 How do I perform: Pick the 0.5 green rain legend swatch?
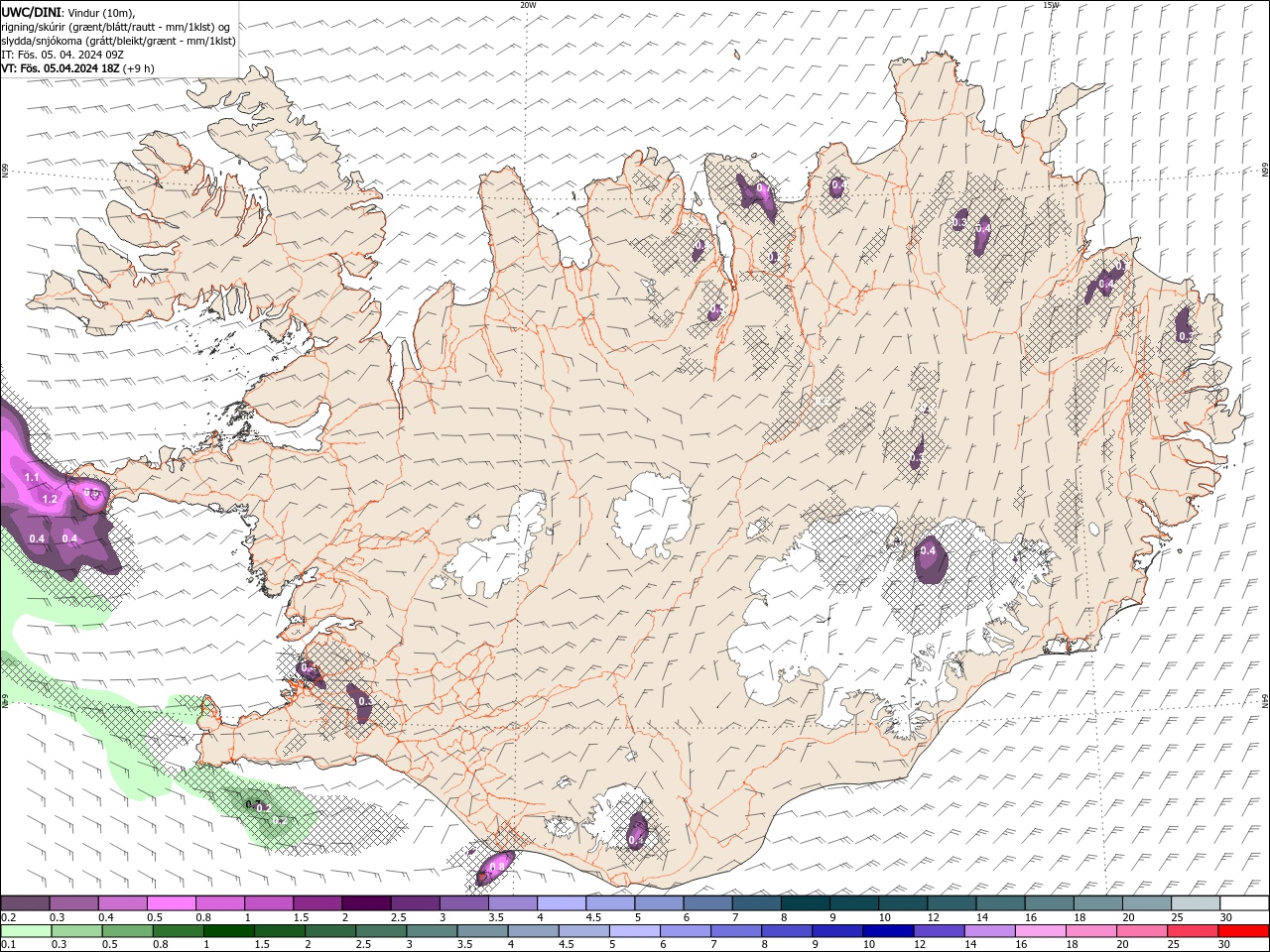coord(127,930)
